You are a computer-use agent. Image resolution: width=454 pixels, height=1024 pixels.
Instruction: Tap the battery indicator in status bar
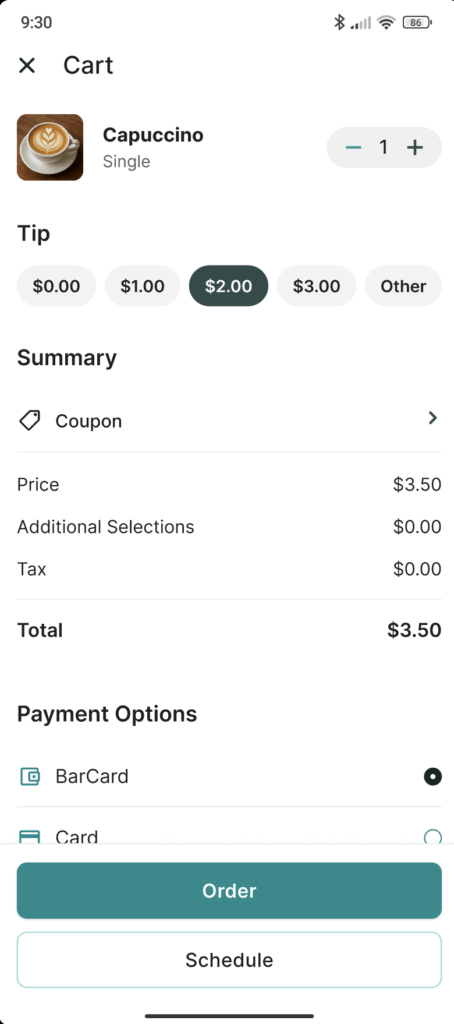tap(417, 23)
